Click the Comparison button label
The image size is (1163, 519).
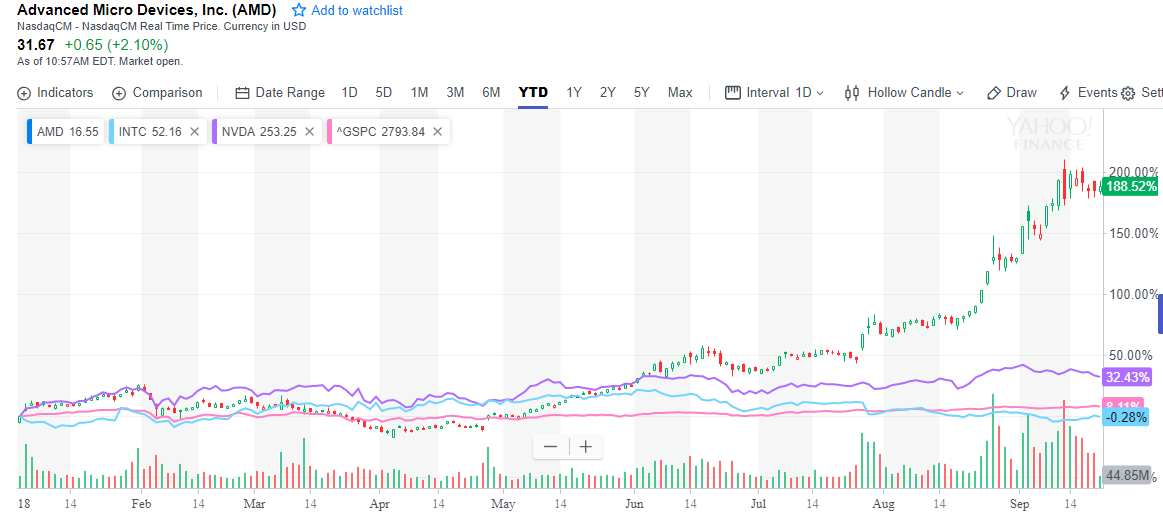(168, 93)
